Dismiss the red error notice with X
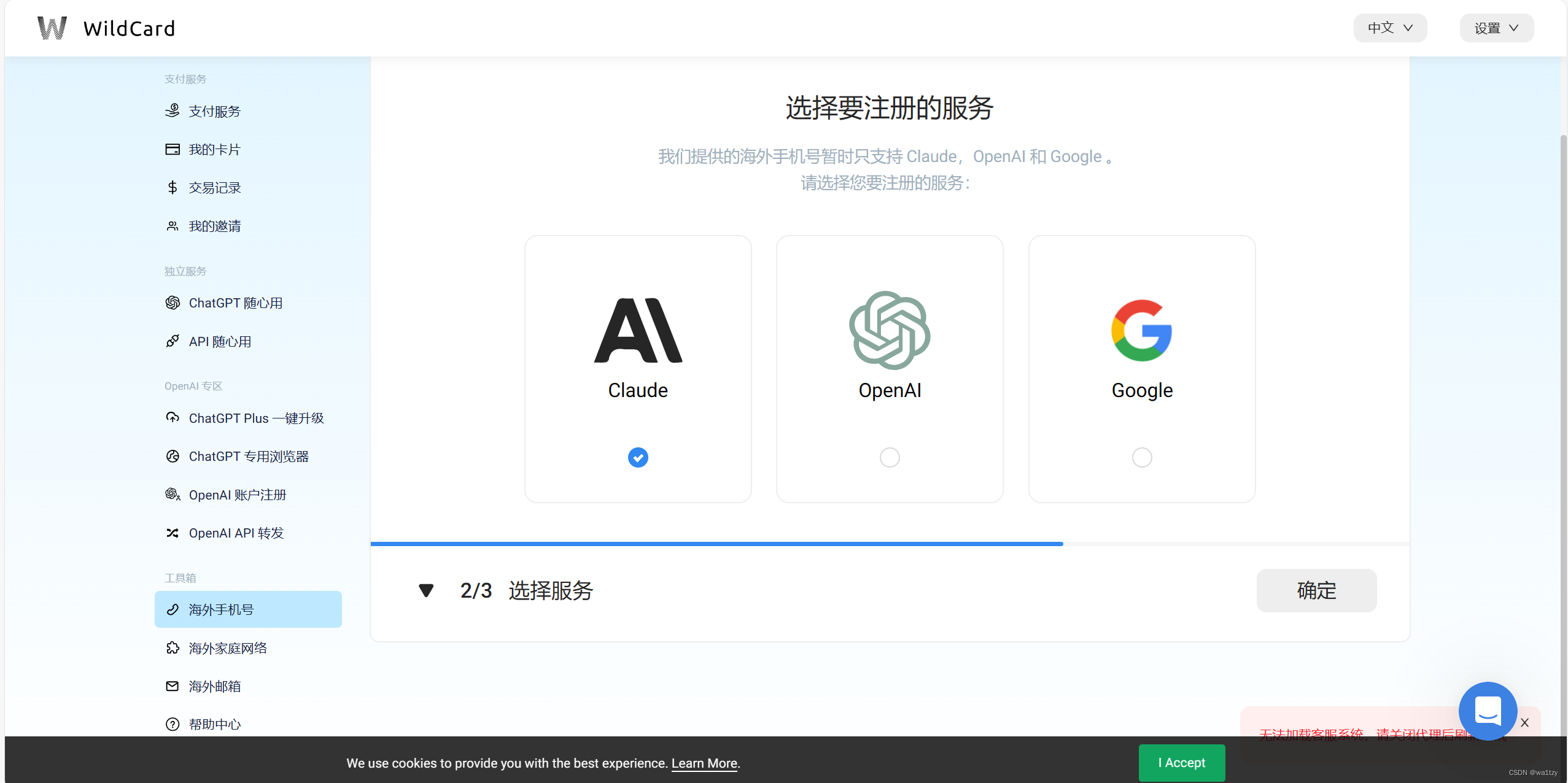 pyautogui.click(x=1524, y=723)
